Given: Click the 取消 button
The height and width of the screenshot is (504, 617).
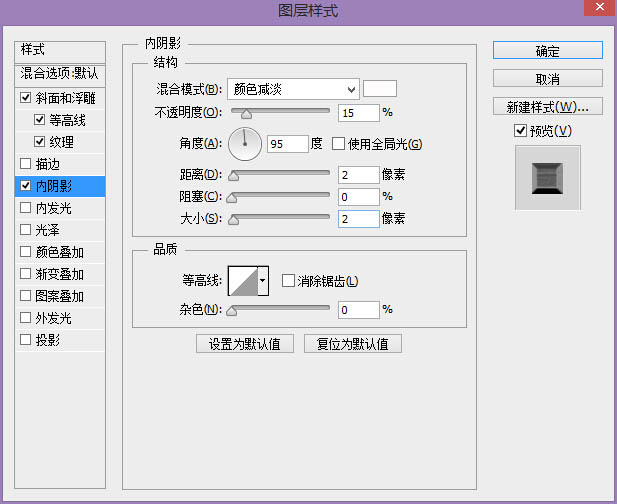Looking at the screenshot, I should pyautogui.click(x=547, y=78).
